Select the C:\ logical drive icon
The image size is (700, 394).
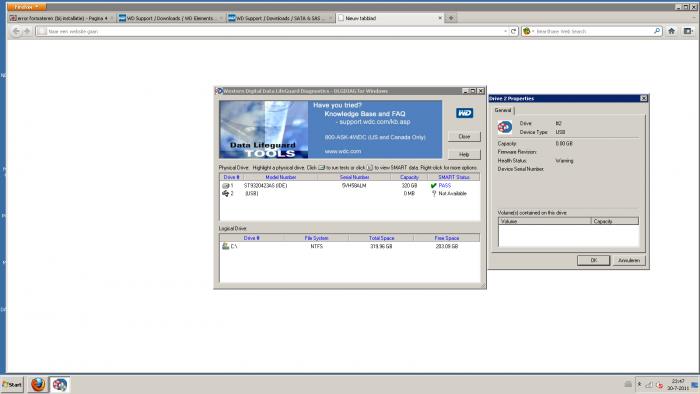pyautogui.click(x=225, y=246)
